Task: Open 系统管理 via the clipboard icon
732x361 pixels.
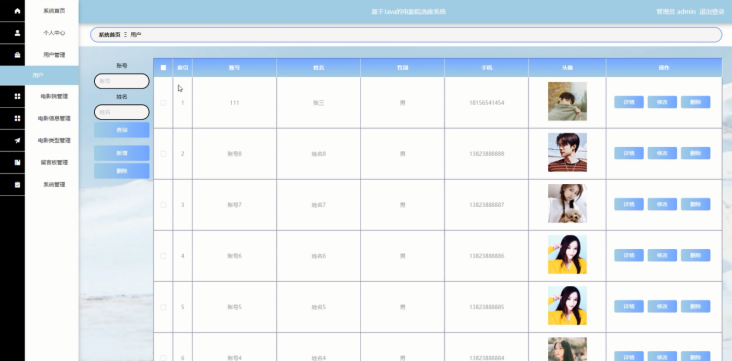Action: click(x=17, y=184)
